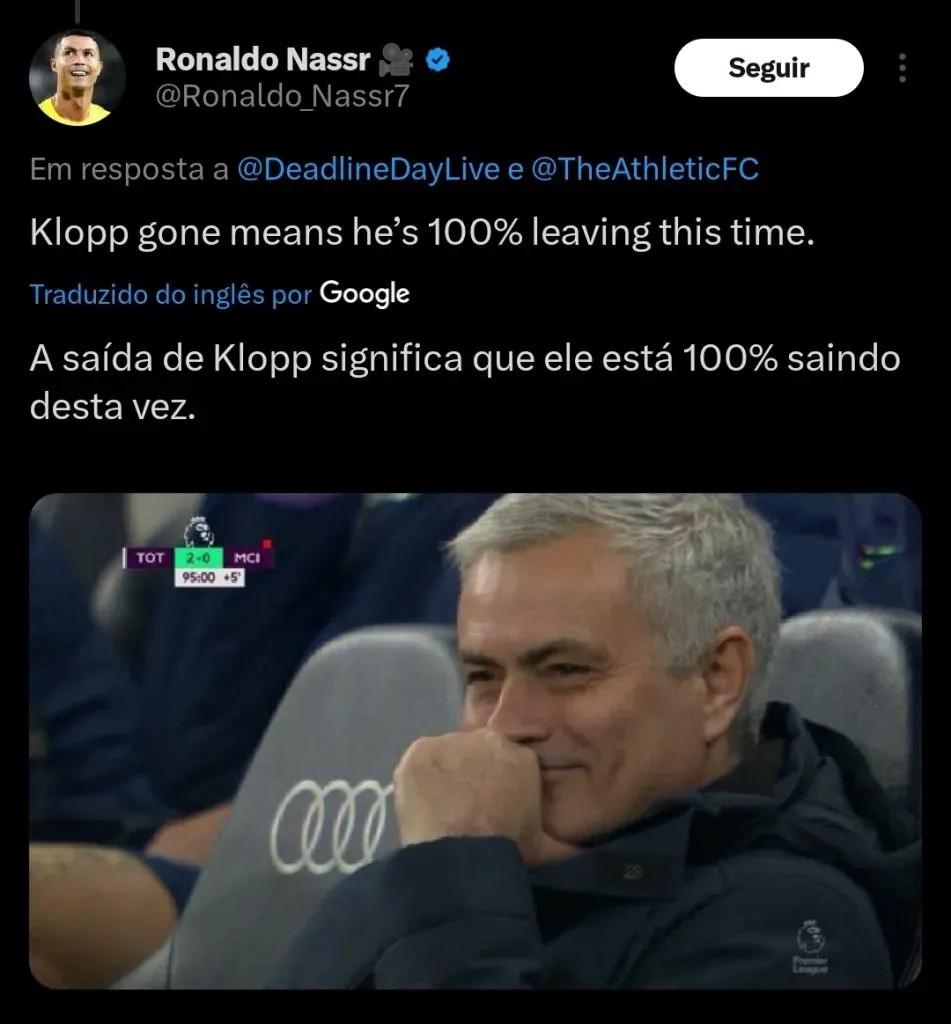Toggle translation via 'Traduzido do inglês por'
This screenshot has height=1024, width=951.
click(170, 295)
